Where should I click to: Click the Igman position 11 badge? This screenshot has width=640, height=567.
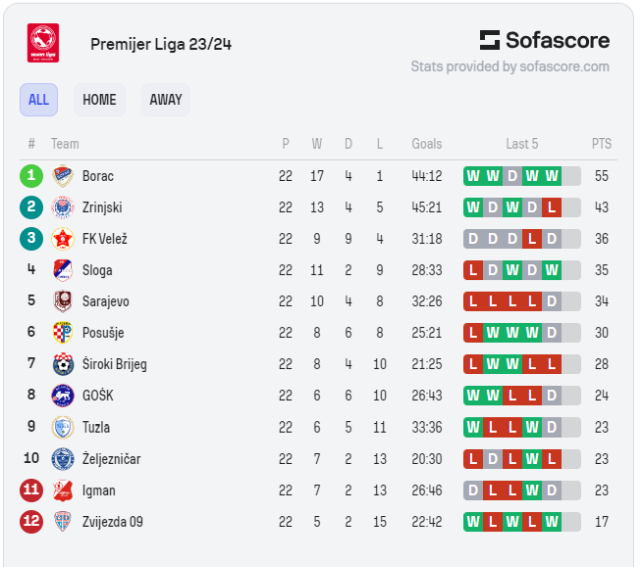click(x=31, y=490)
